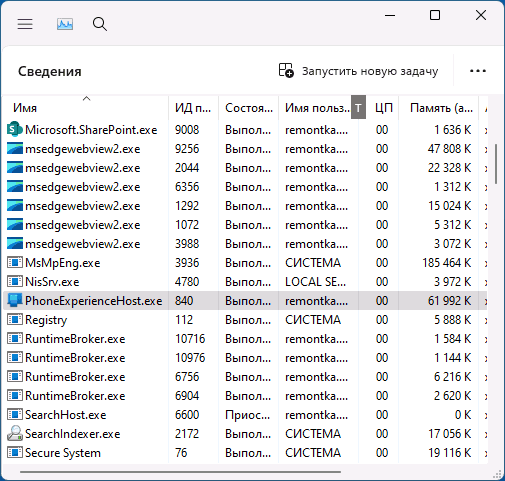Click icon of RuntimeBroker.exe PID 10976
The height and width of the screenshot is (481, 505).
[x=15, y=358]
